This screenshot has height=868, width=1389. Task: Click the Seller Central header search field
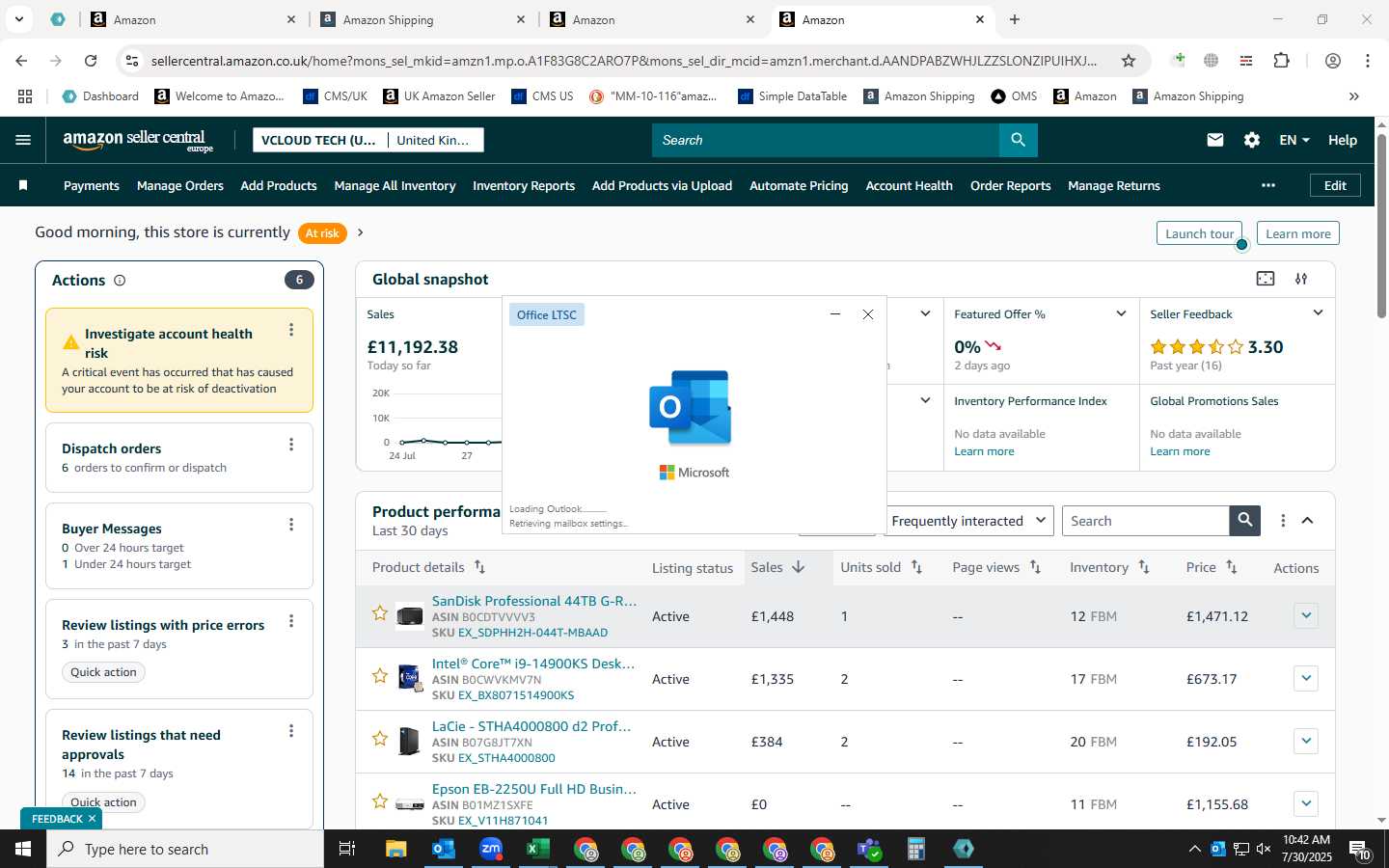point(826,140)
